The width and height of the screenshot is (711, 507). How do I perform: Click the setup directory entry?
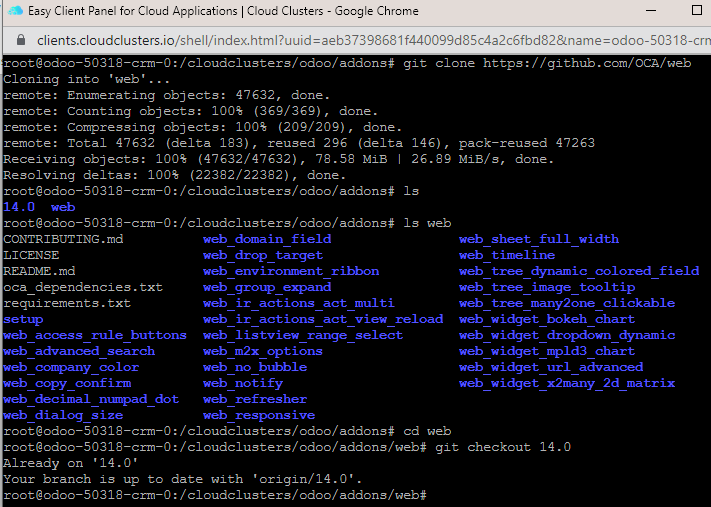pyautogui.click(x=23, y=319)
